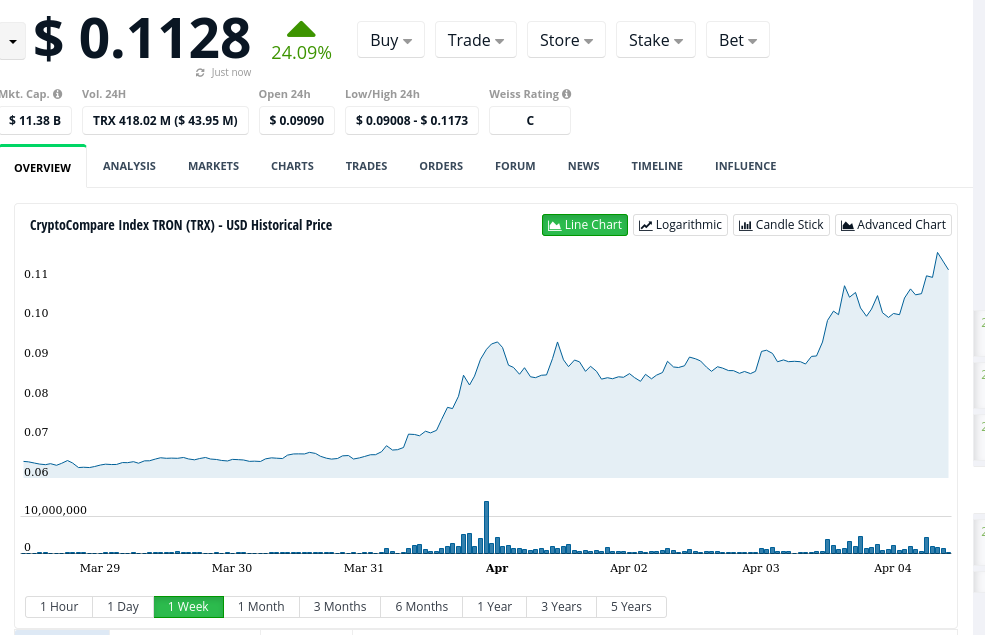Open the Bet dropdown button

737,40
